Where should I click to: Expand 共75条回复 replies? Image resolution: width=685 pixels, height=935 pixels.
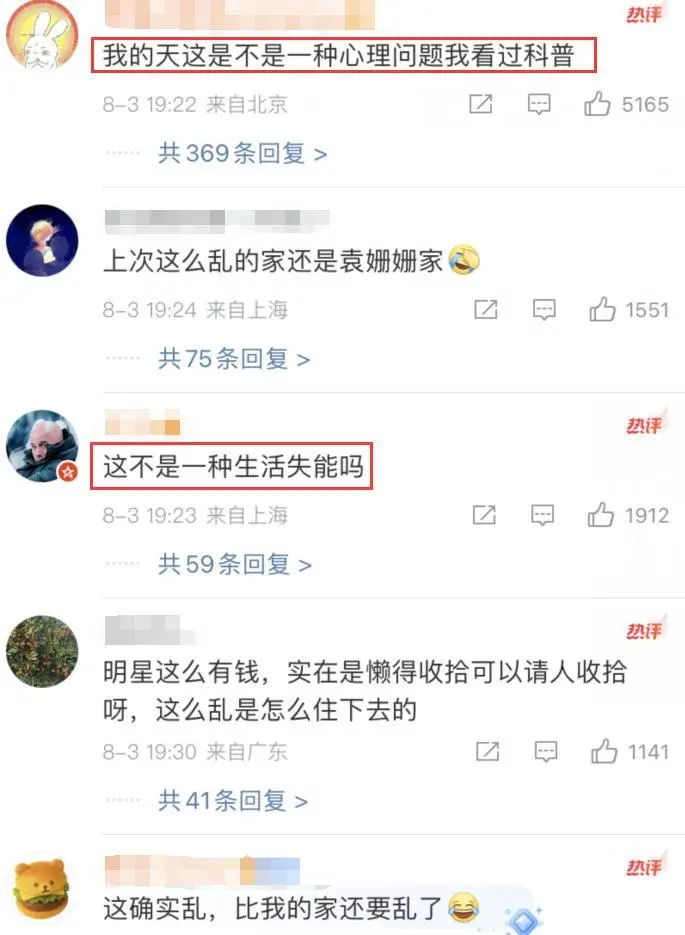234,359
